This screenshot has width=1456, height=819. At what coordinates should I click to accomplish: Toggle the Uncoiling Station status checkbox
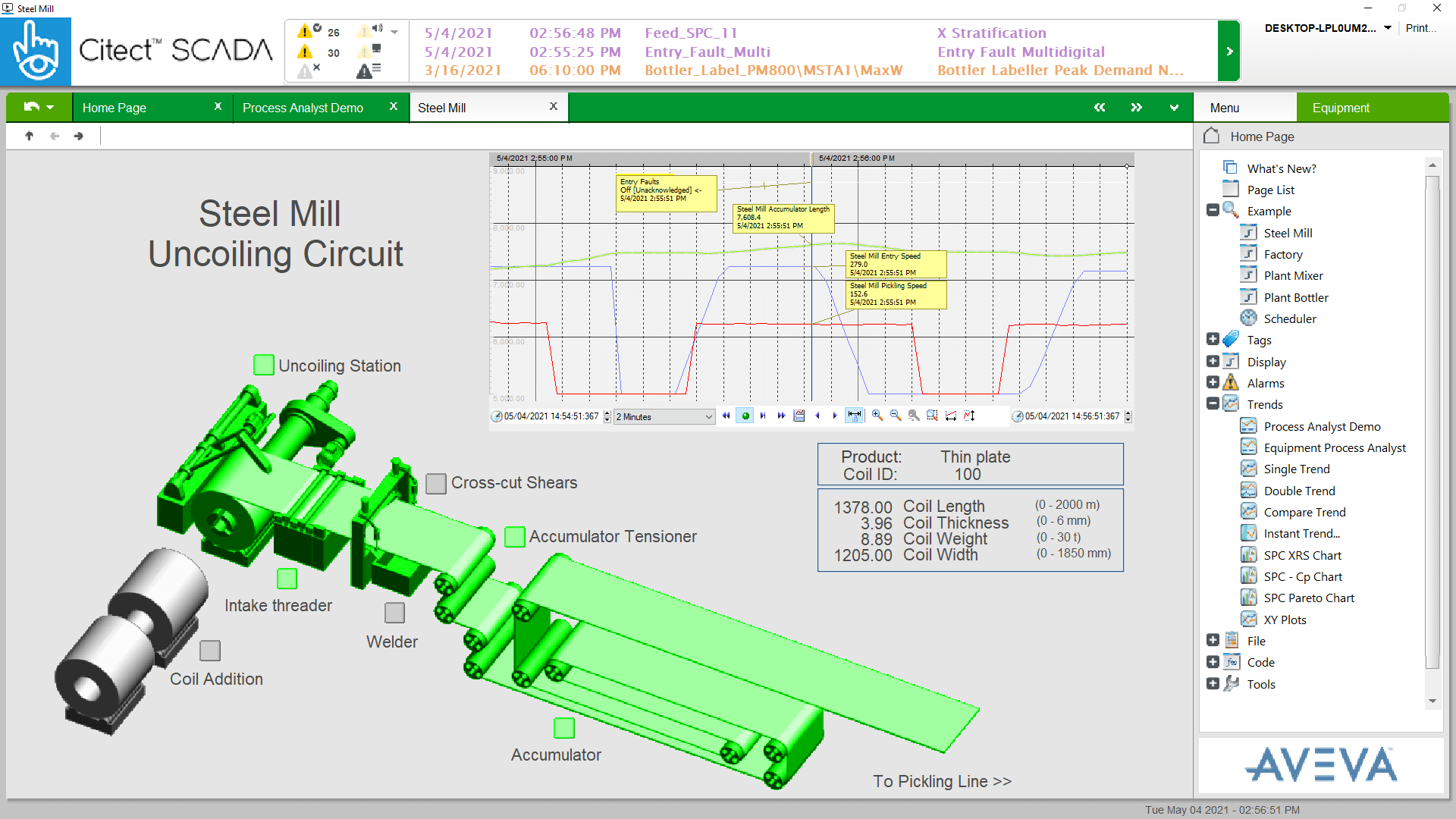pyautogui.click(x=262, y=365)
